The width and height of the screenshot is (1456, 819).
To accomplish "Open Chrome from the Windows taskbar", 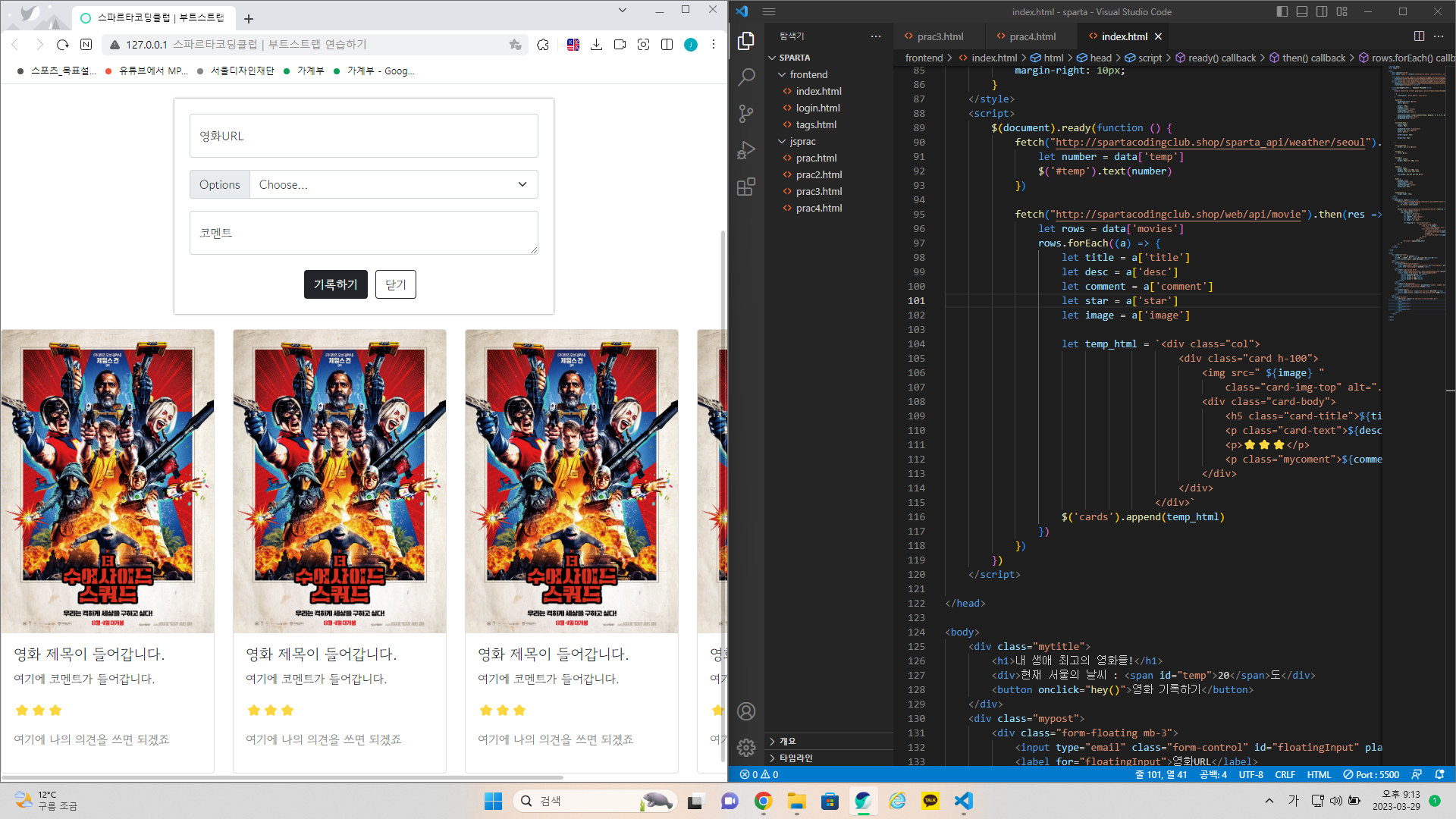I will 764,801.
